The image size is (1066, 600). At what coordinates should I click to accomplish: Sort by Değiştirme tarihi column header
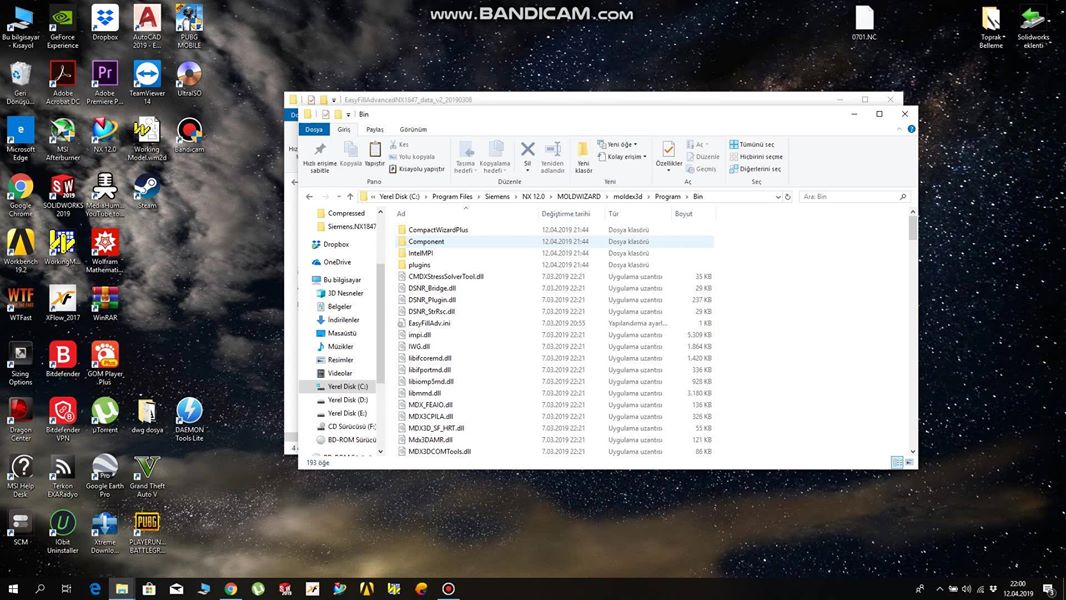coord(566,214)
